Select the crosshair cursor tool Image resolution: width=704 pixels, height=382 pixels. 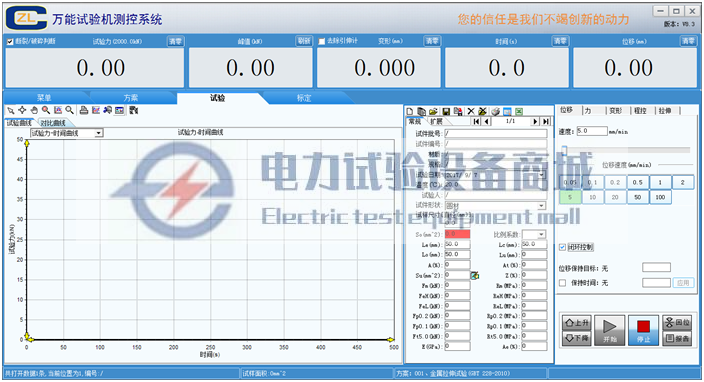point(22,110)
